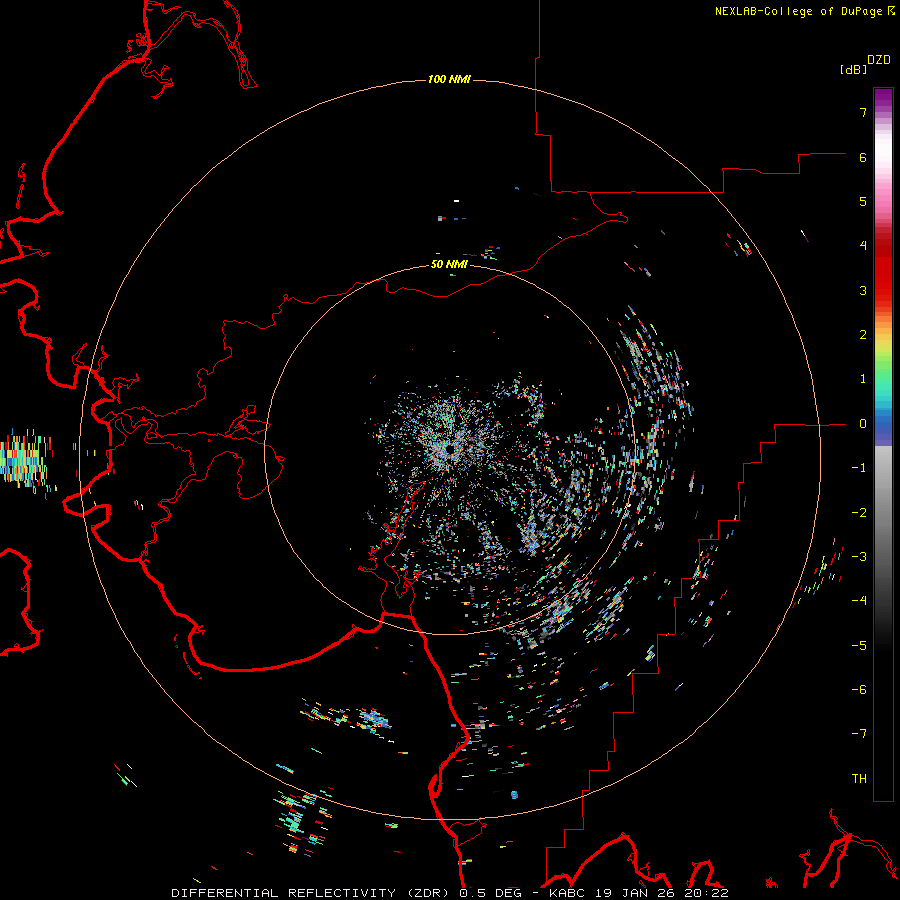Click the TH threshold label on the scale

tap(859, 779)
